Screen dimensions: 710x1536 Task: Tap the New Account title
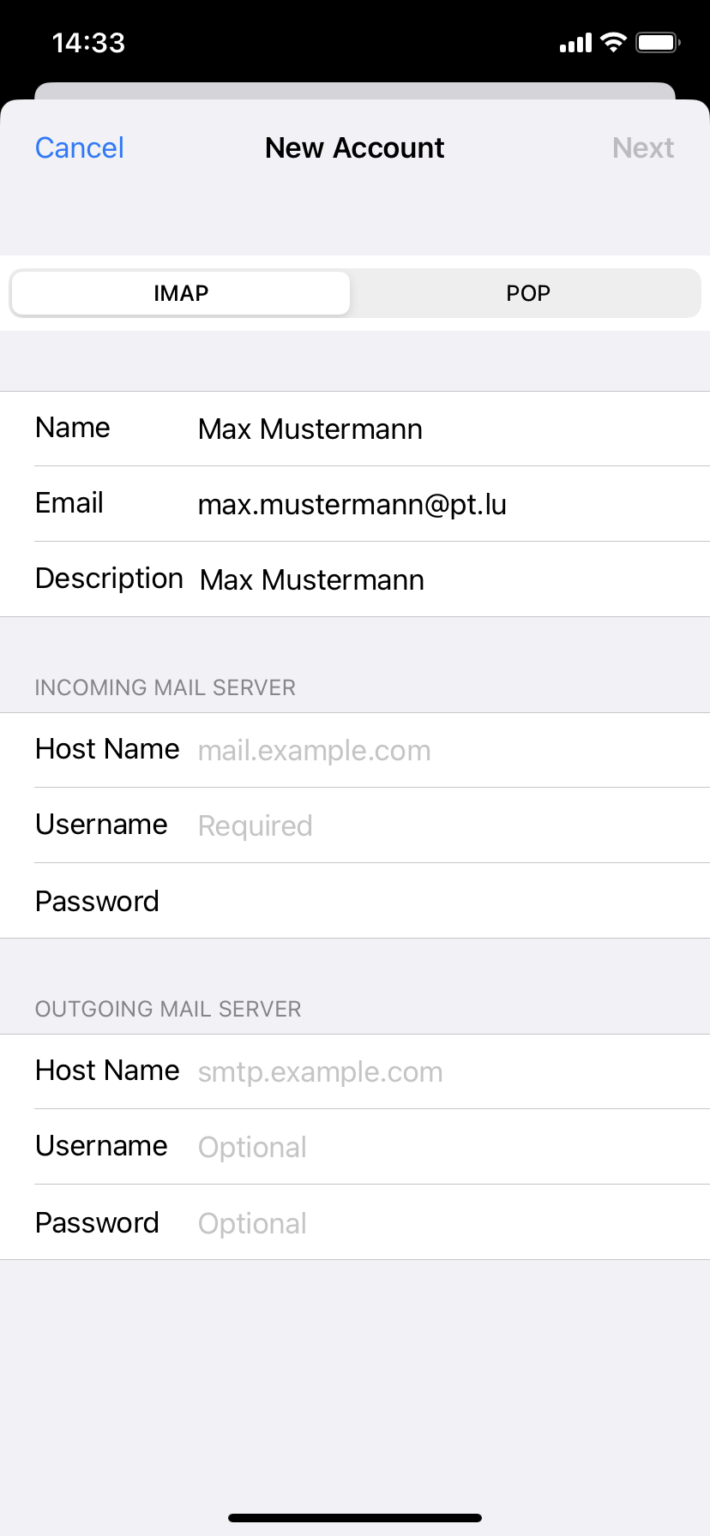(355, 148)
